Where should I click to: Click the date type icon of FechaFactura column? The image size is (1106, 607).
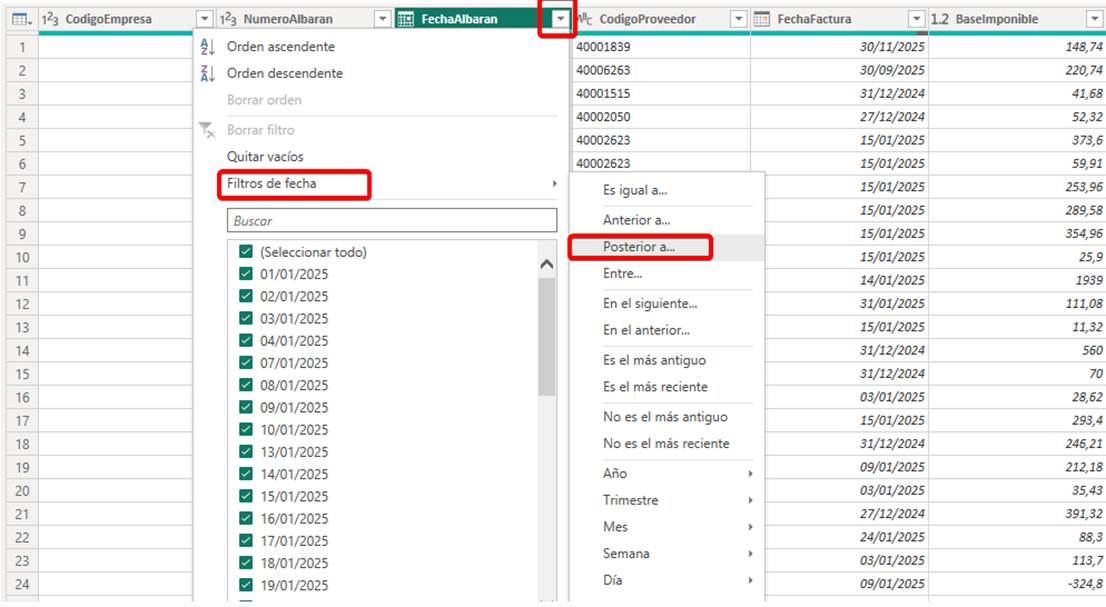click(761, 20)
